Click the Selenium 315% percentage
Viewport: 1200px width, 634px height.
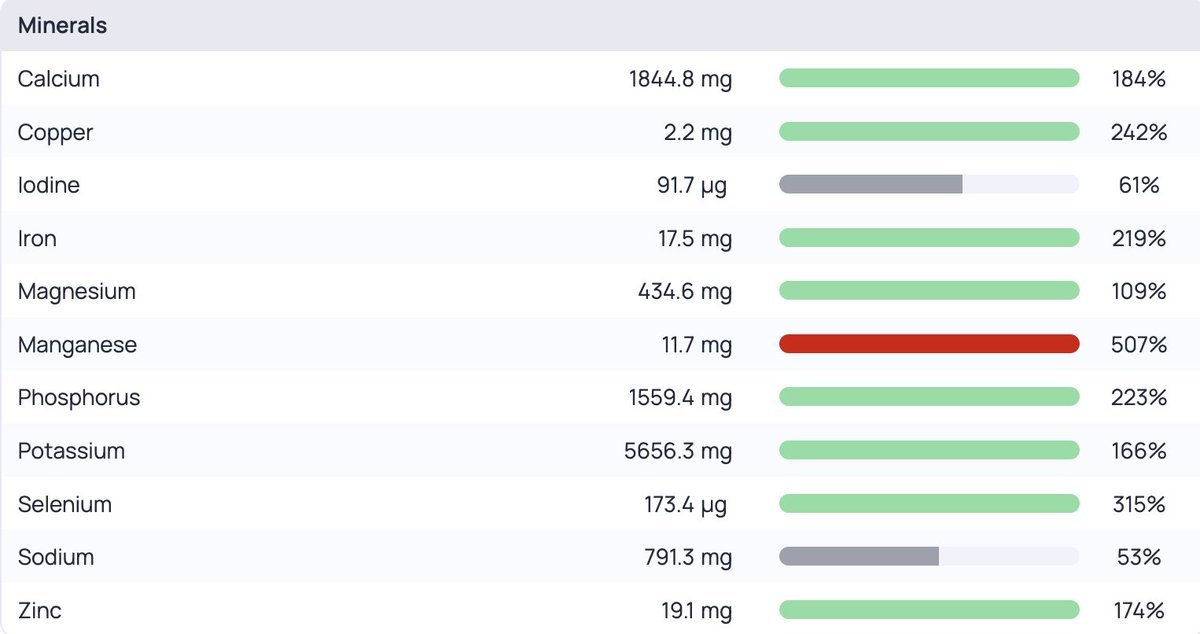tap(1138, 504)
